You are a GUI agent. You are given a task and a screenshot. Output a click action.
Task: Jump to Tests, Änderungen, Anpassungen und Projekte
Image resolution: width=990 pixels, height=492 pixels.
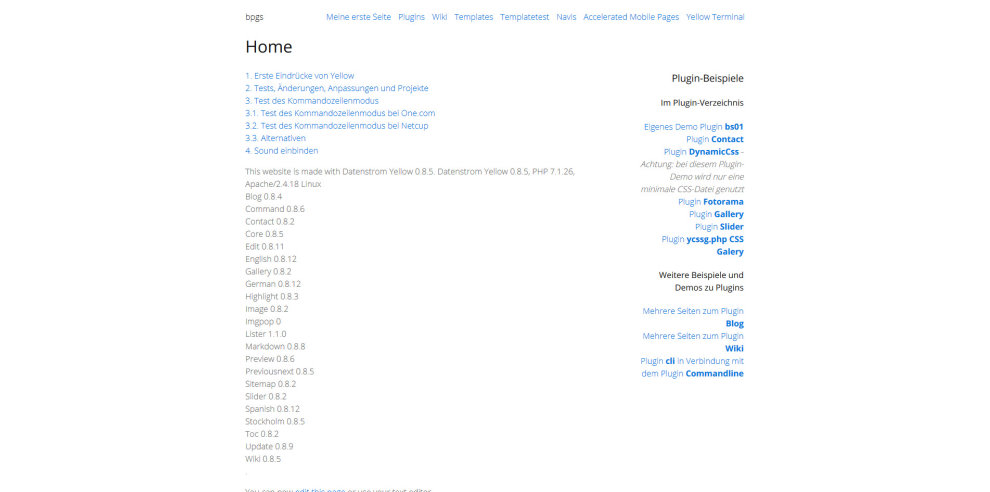(x=329, y=88)
